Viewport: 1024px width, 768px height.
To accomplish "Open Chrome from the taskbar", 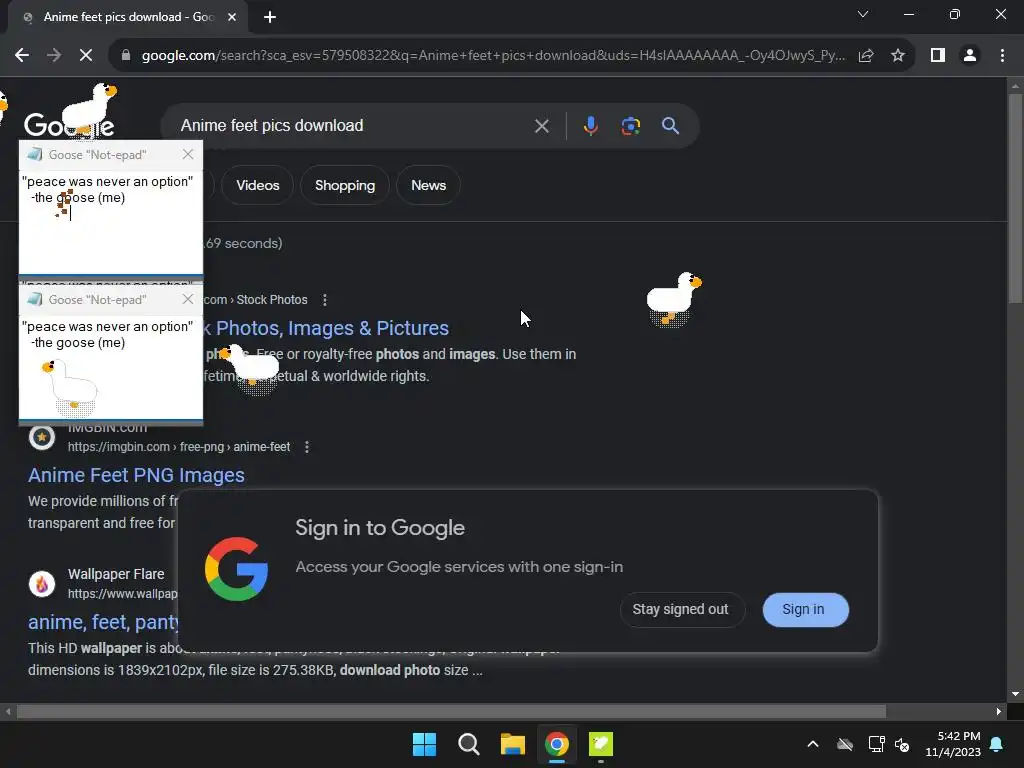I will pos(557,744).
